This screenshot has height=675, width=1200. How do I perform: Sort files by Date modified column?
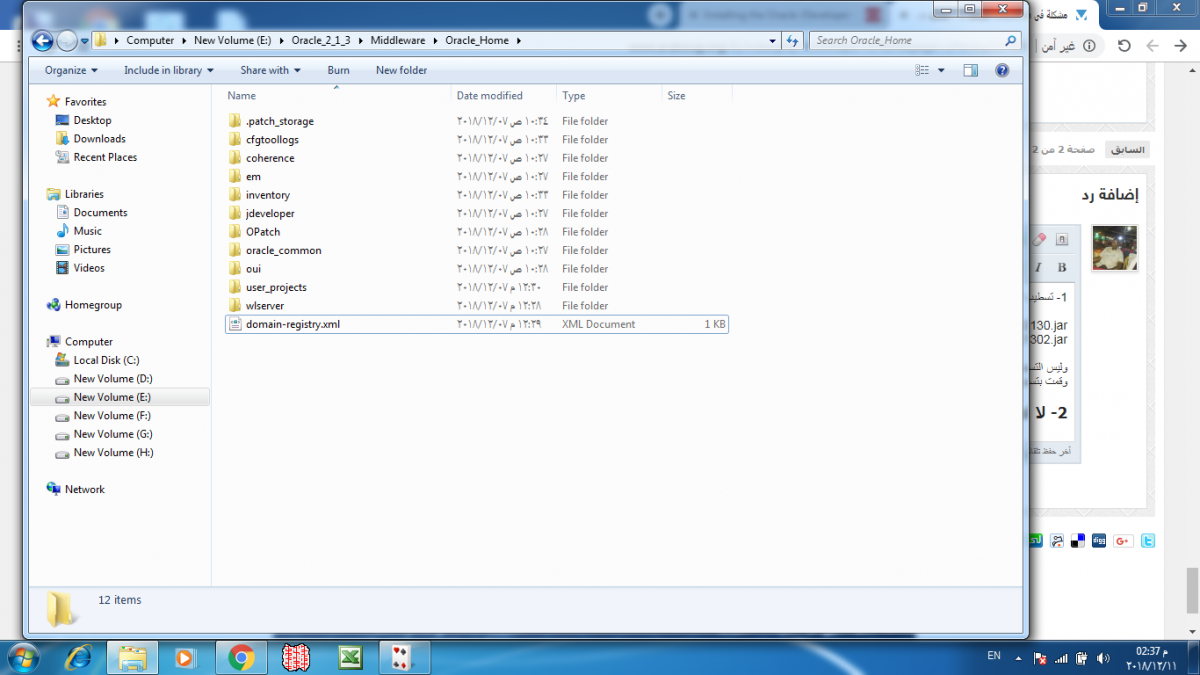[490, 96]
